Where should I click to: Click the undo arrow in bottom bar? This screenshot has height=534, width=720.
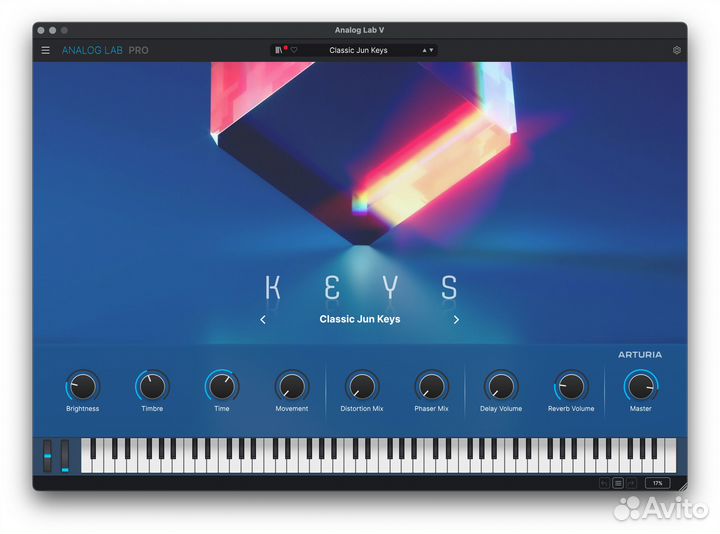click(x=604, y=483)
